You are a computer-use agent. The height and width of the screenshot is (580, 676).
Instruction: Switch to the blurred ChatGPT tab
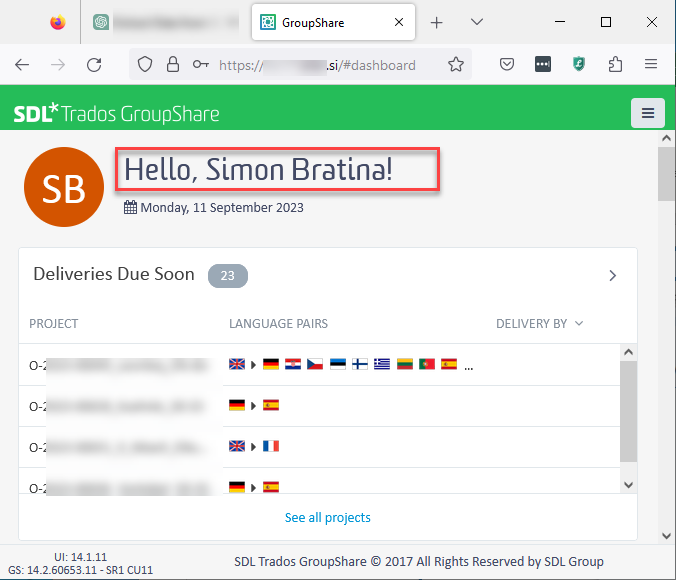166,22
